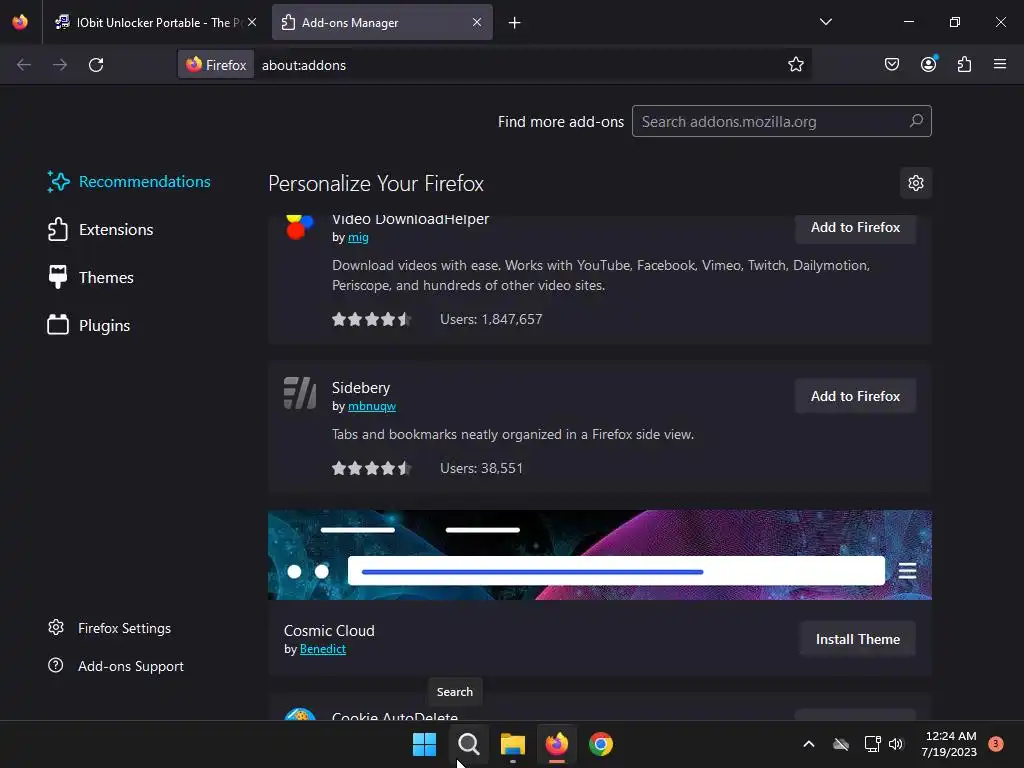Open the network status tray icon
Screen dimensions: 1024x768
click(872, 744)
